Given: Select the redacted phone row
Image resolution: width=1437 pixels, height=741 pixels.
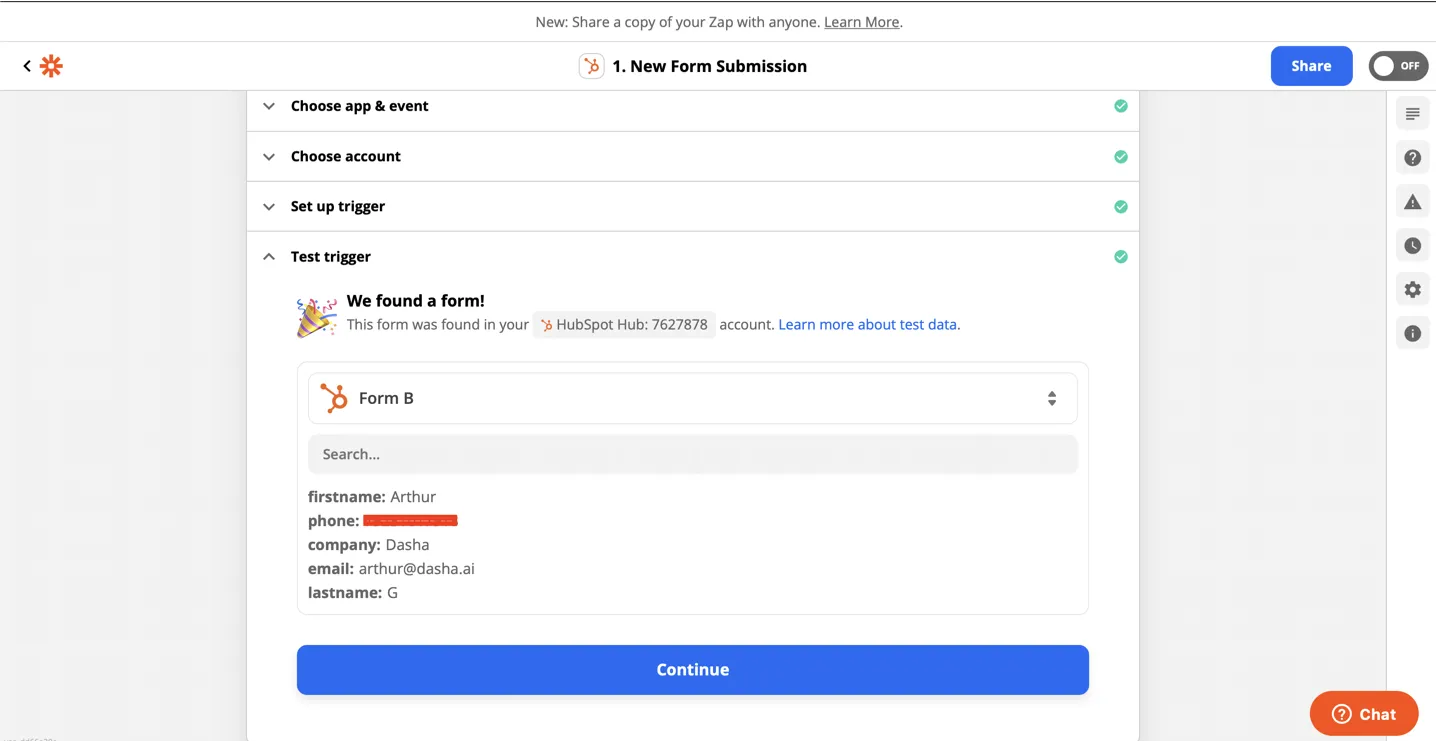Looking at the screenshot, I should tap(383, 521).
